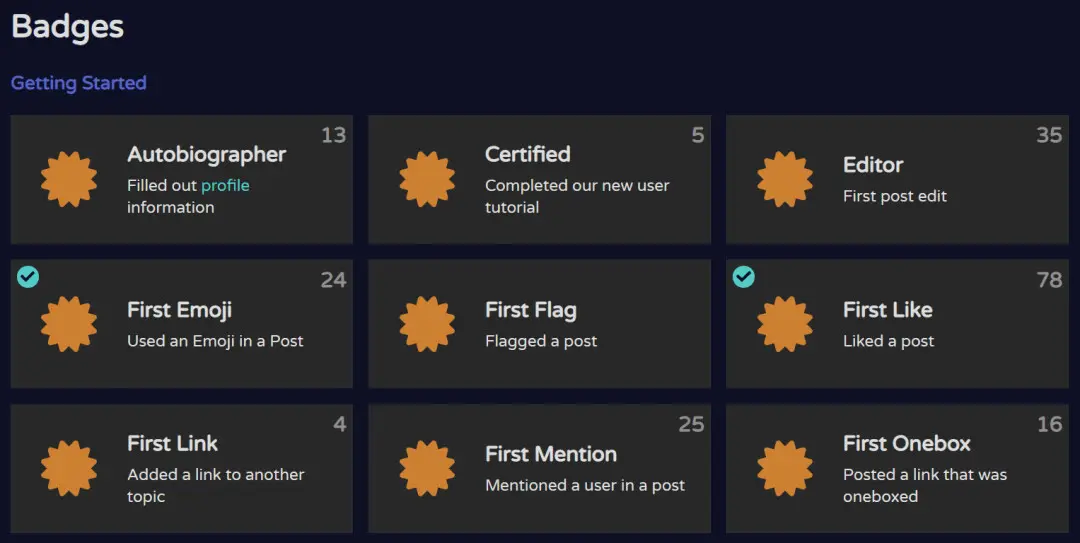Click the First Link badge star icon
This screenshot has width=1080, height=543.
tap(69, 469)
